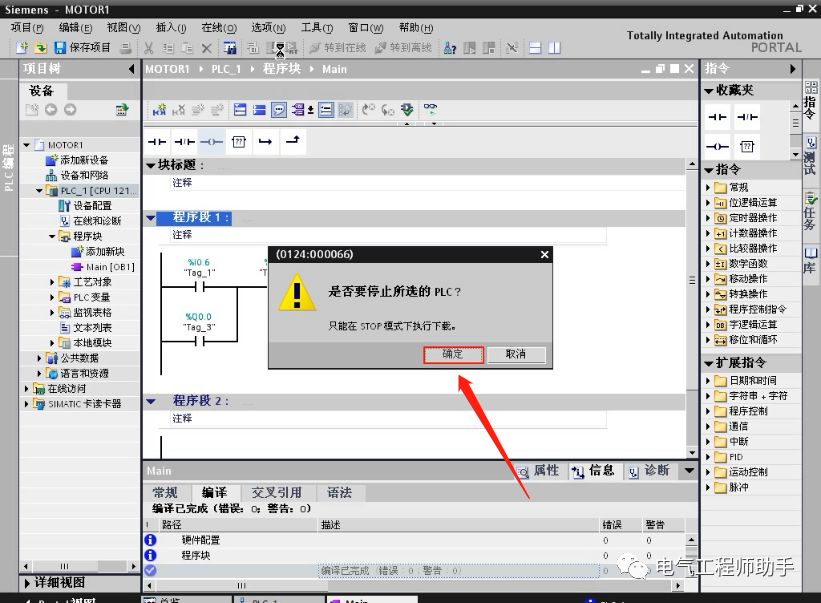Viewport: 821px width, 603px height.
Task: Insert a normally closed contact element
Action: click(x=186, y=141)
